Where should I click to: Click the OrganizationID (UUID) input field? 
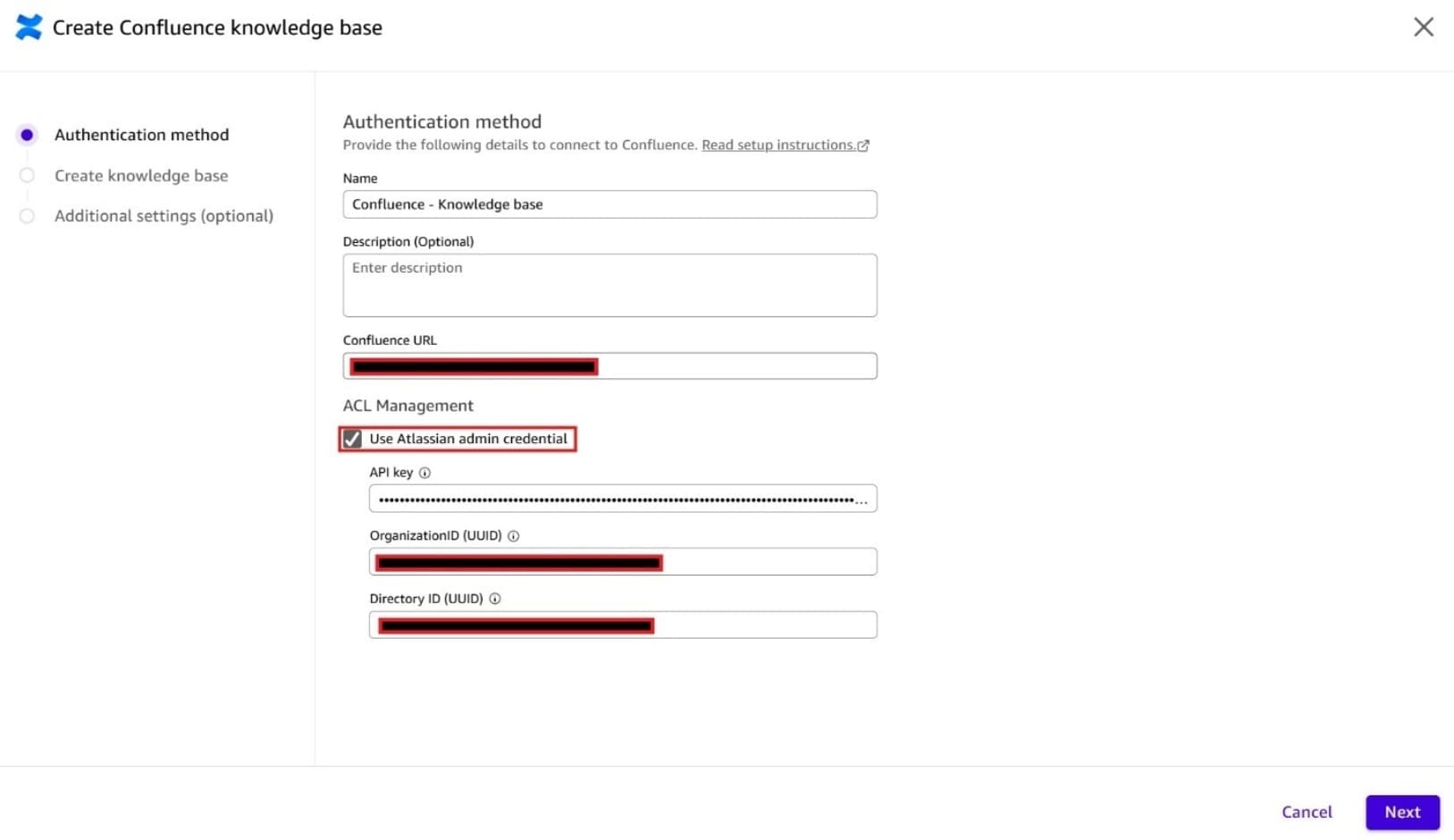click(623, 561)
